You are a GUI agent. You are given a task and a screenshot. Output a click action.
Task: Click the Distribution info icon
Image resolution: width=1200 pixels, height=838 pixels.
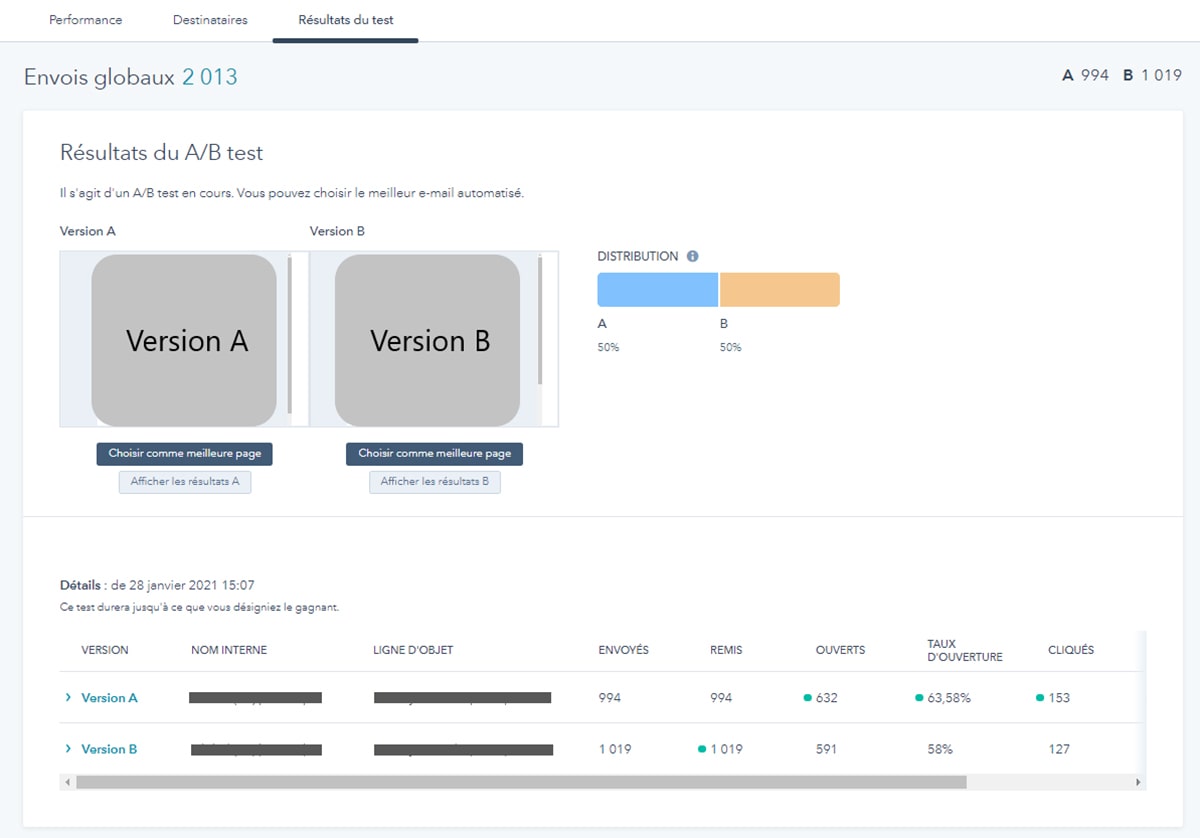click(693, 256)
